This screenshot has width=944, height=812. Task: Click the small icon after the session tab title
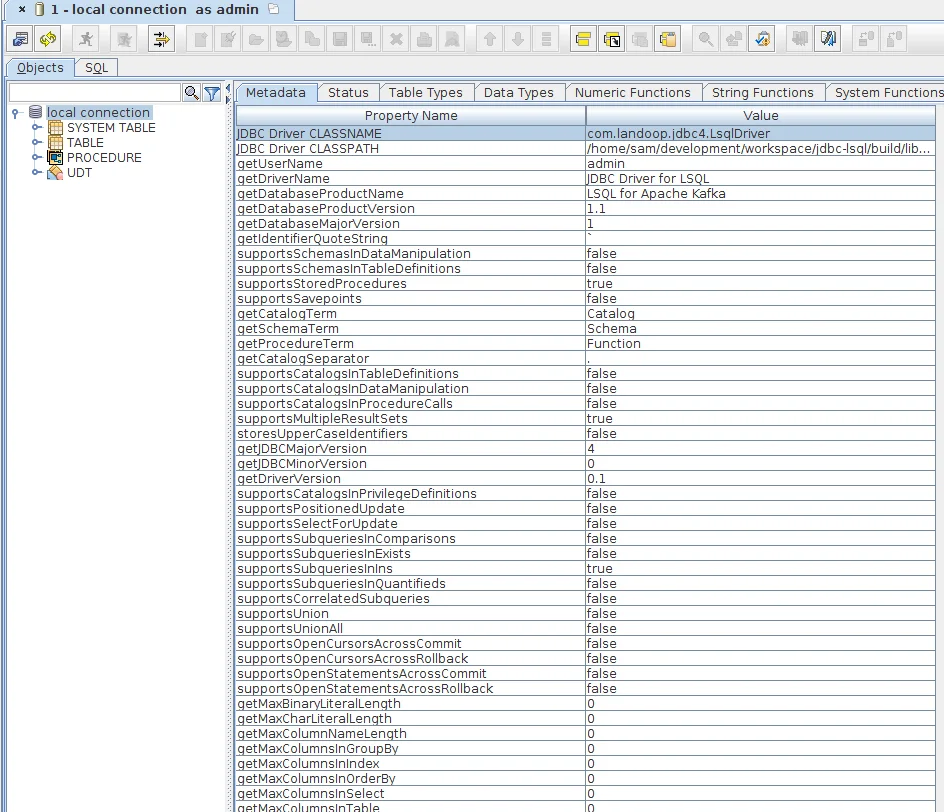[274, 9]
